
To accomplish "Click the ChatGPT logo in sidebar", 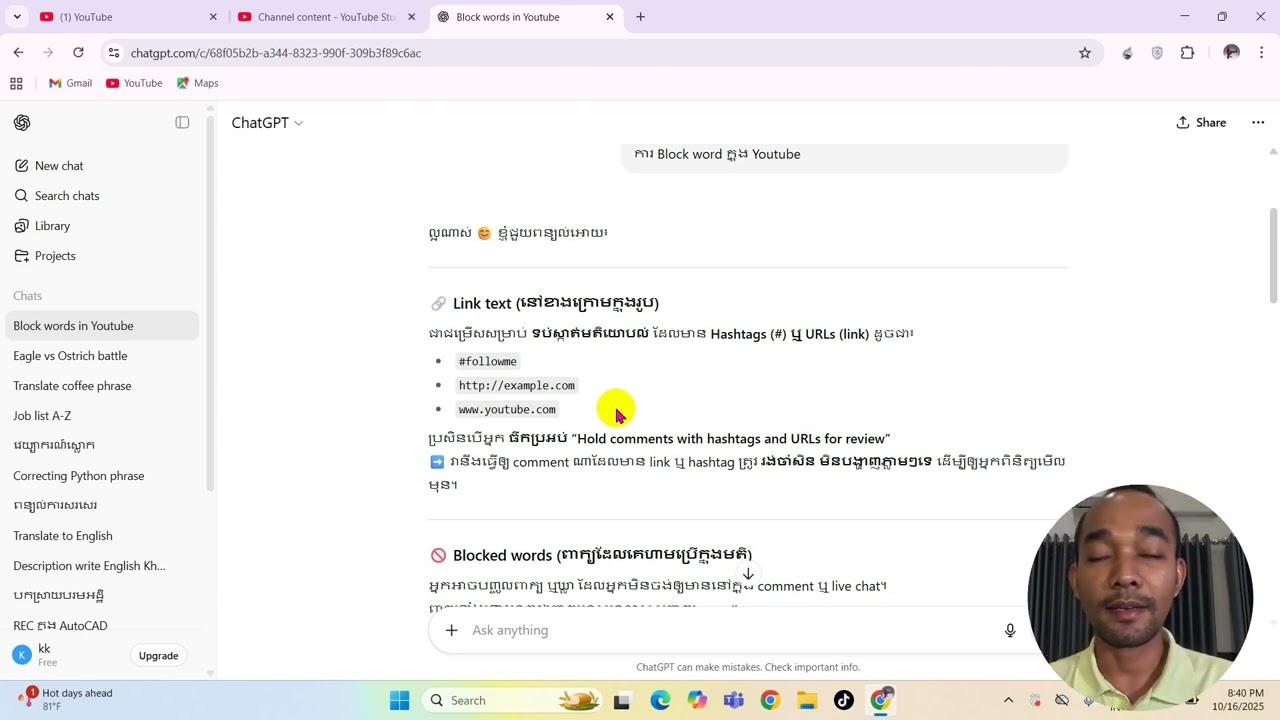I will (22, 122).
